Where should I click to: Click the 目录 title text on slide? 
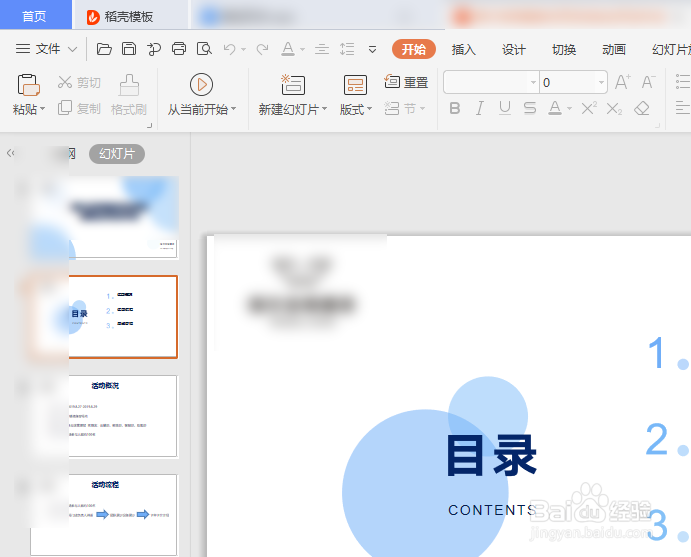[x=491, y=455]
